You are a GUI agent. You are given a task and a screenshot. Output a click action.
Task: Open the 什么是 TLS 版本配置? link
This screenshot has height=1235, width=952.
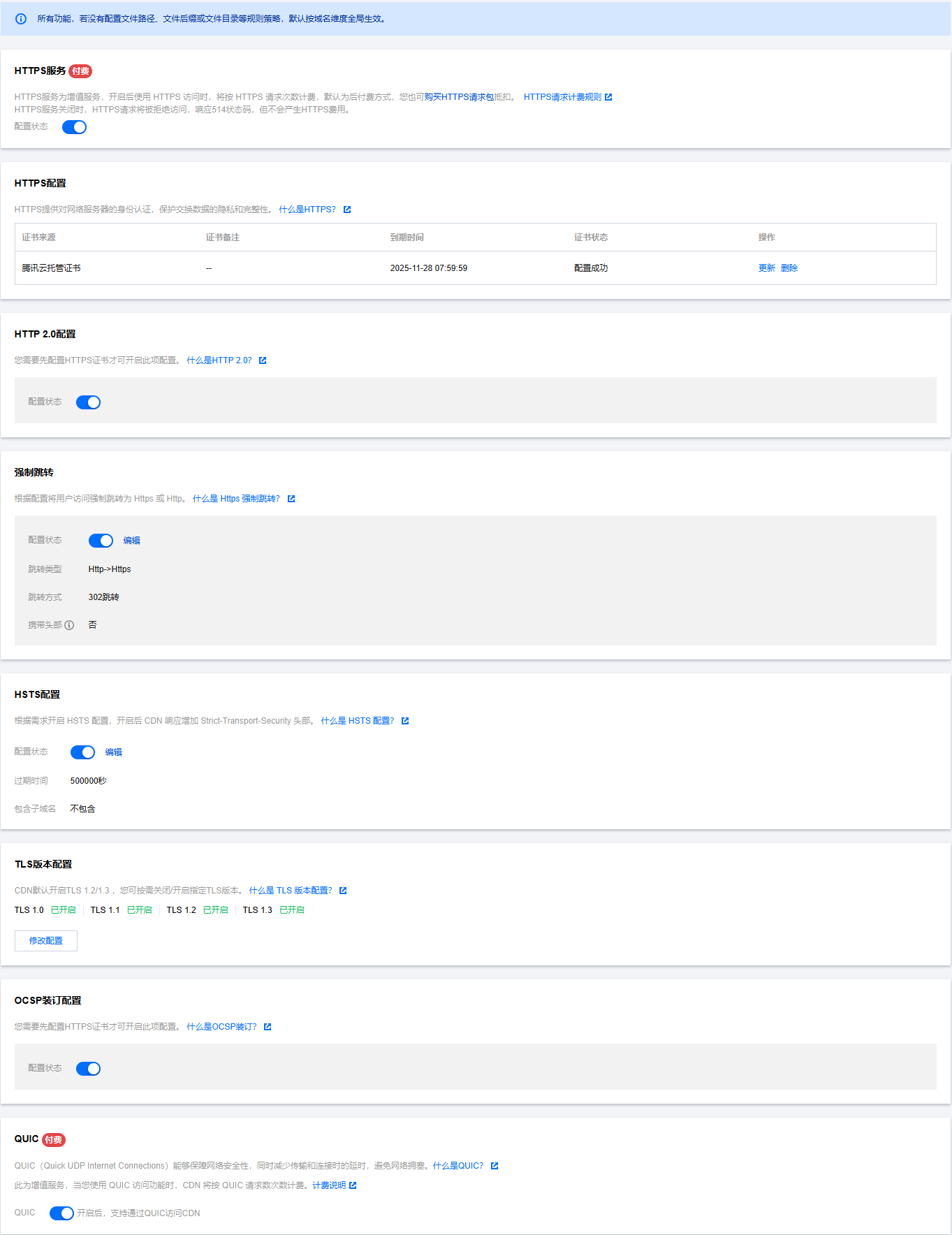(291, 891)
